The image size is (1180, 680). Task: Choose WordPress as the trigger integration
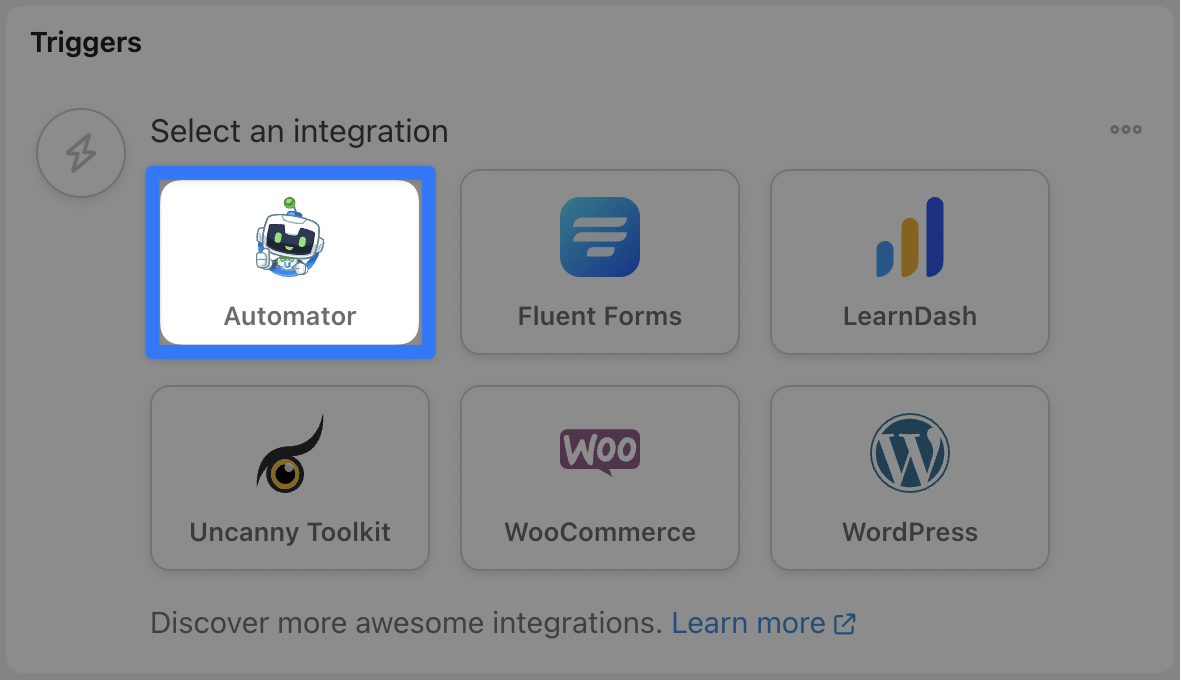click(909, 478)
